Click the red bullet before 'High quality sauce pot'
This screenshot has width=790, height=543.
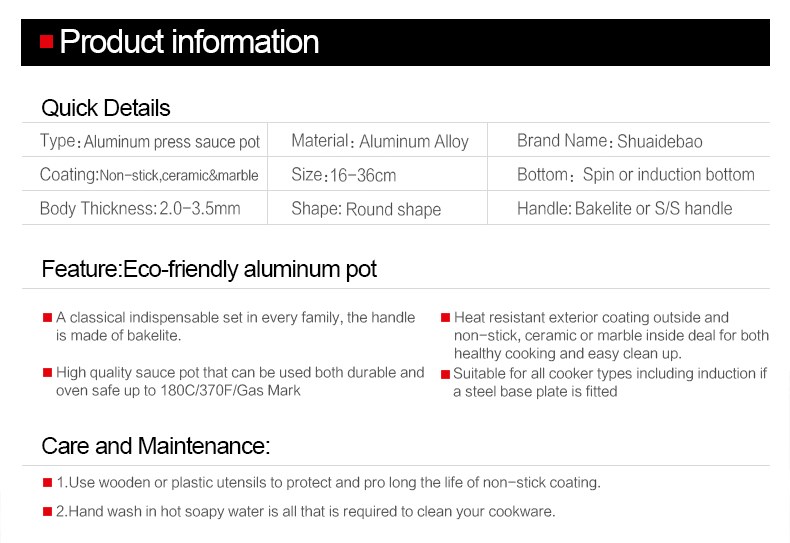(x=47, y=373)
